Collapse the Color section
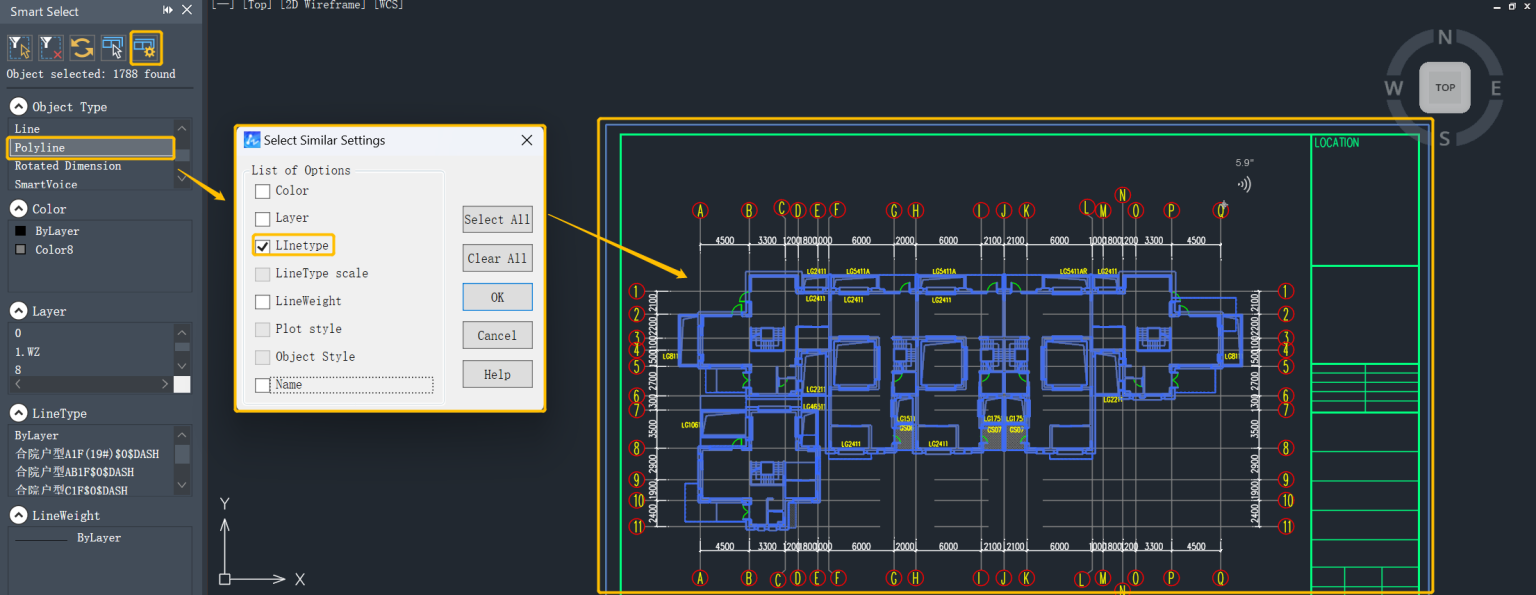This screenshot has width=1536, height=595. pos(17,208)
